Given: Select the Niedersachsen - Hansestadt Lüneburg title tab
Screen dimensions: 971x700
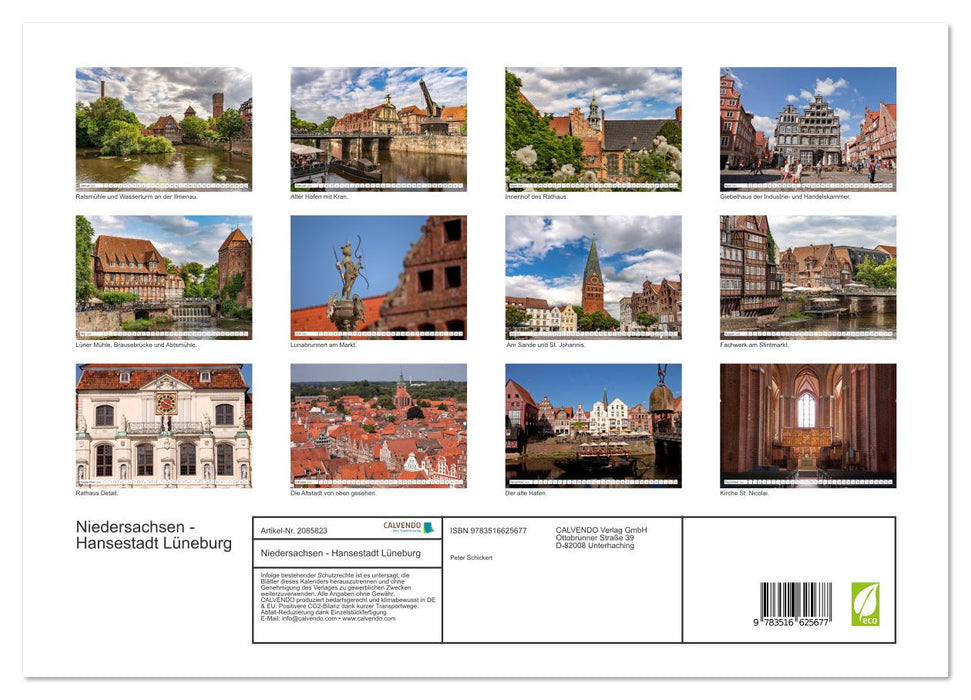Looking at the screenshot, I should 342,553.
